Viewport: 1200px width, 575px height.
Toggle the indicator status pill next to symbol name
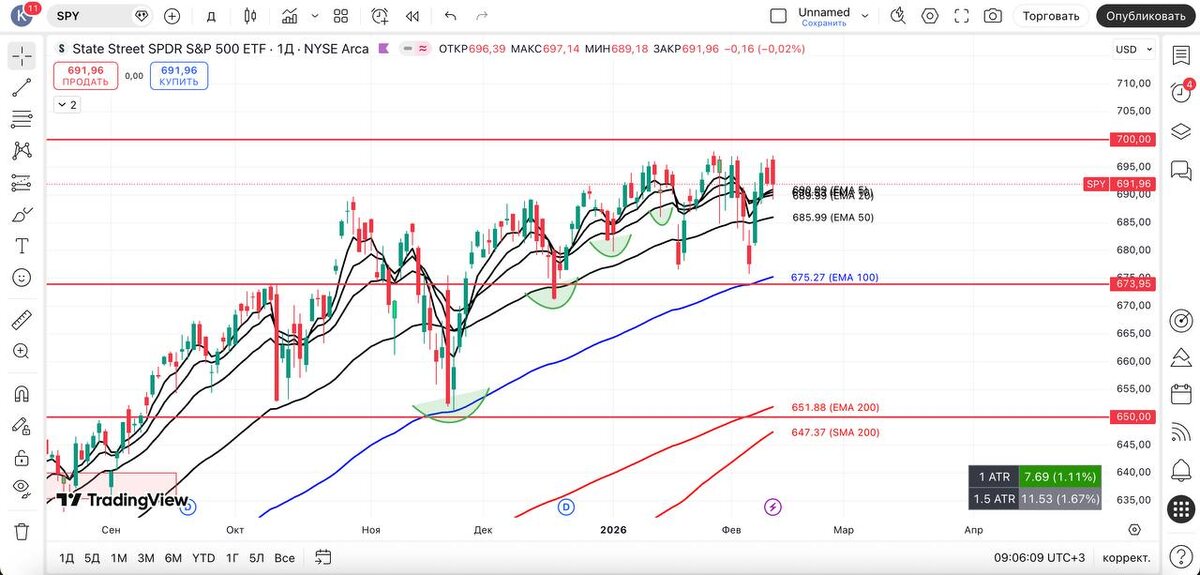pyautogui.click(x=414, y=49)
